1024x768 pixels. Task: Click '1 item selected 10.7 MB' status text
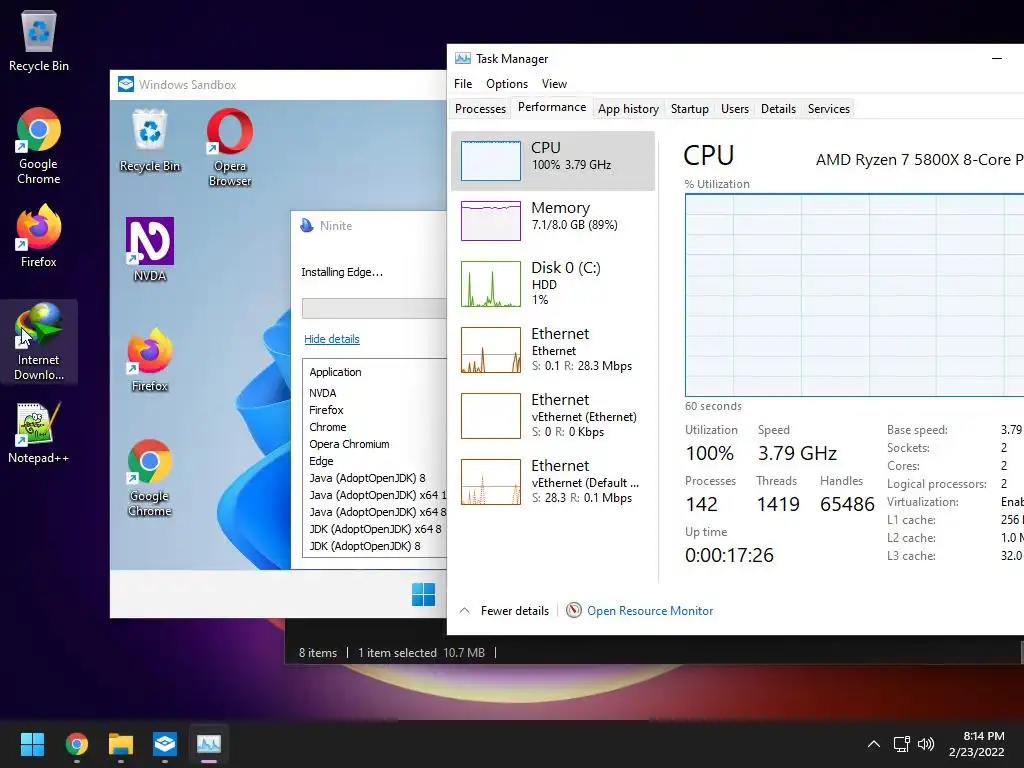tap(421, 652)
